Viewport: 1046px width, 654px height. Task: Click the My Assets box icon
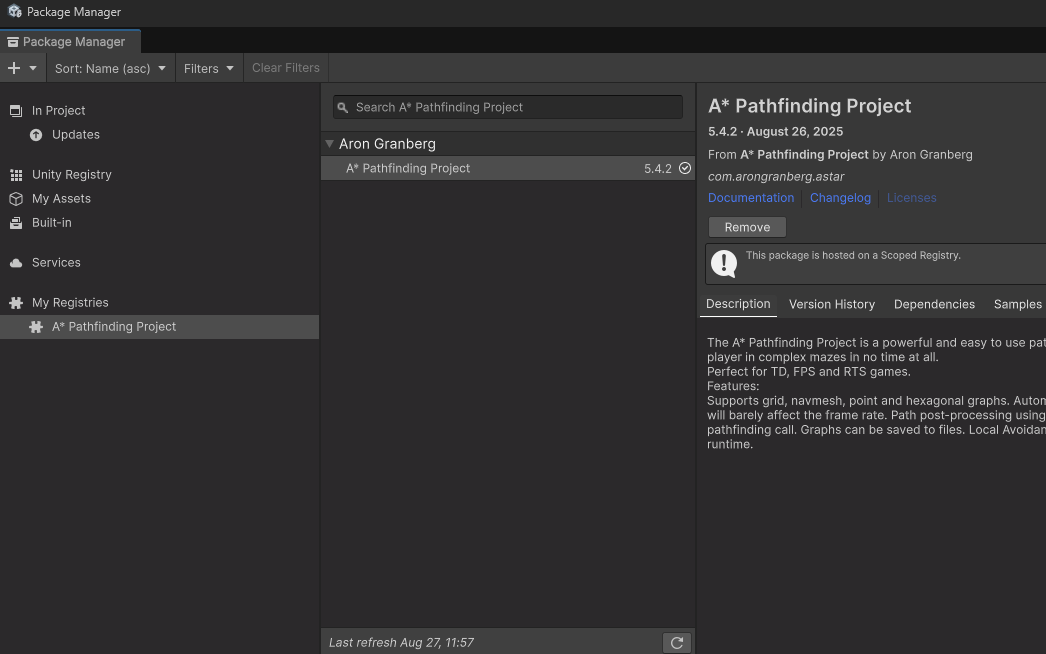[16, 198]
